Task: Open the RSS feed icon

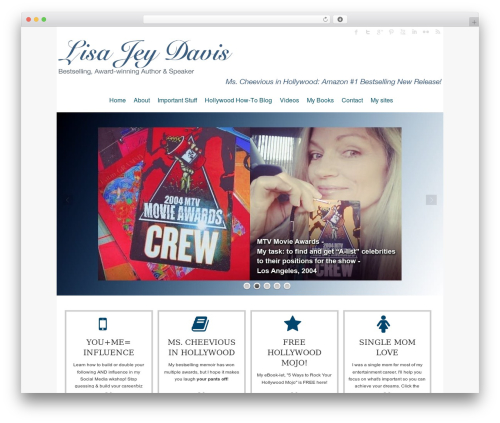Action: click(437, 32)
